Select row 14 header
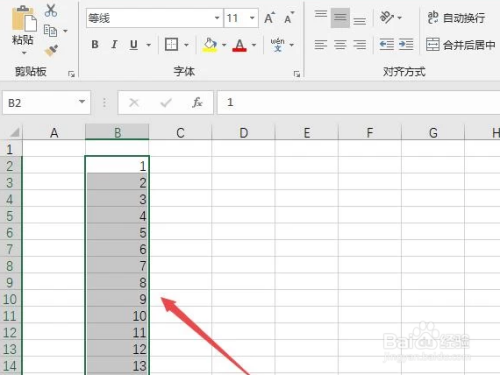The image size is (500, 375). pos(11,365)
